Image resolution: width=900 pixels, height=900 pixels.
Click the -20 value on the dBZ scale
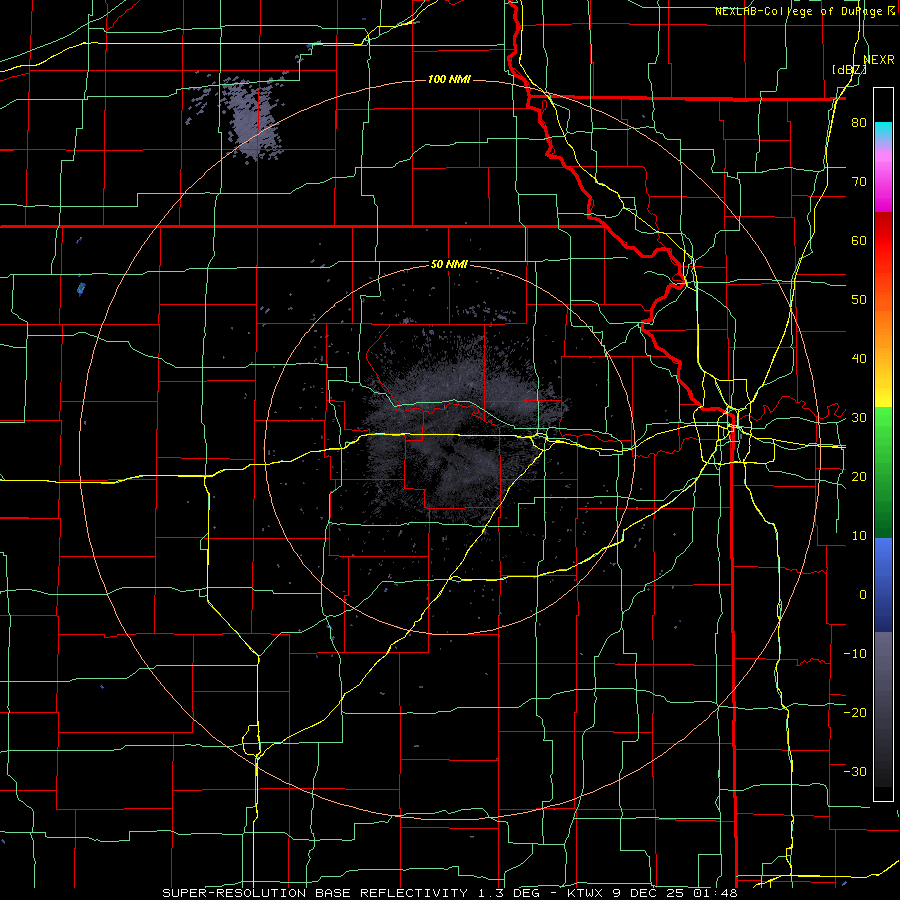pos(855,713)
